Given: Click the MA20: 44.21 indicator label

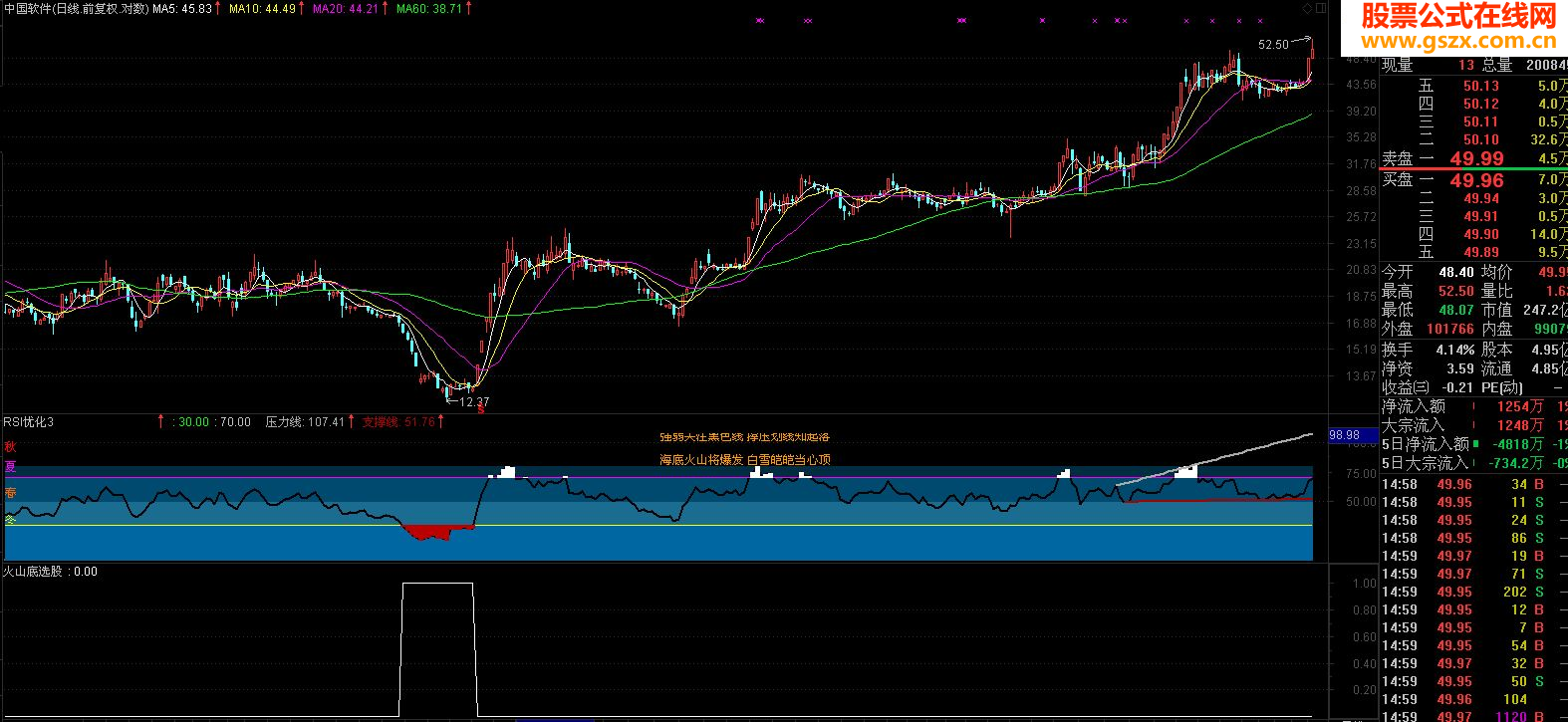Looking at the screenshot, I should 346,8.
